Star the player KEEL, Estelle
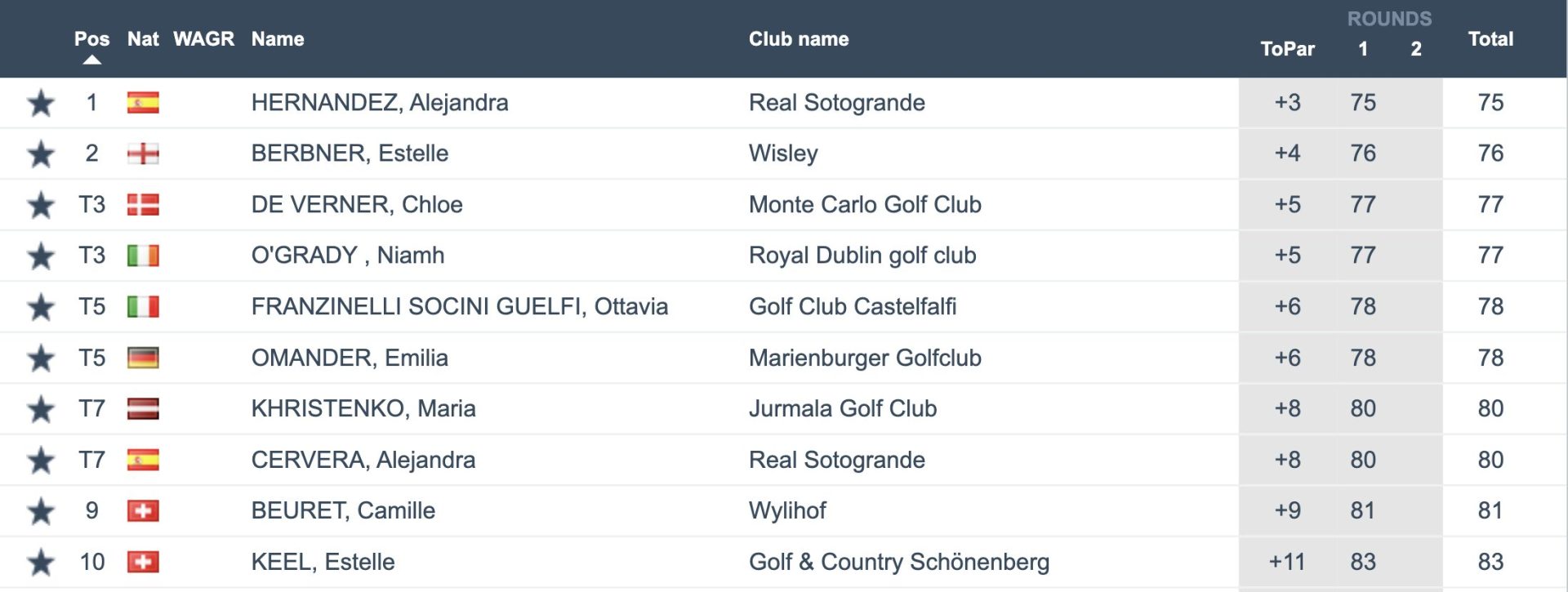 (41, 563)
